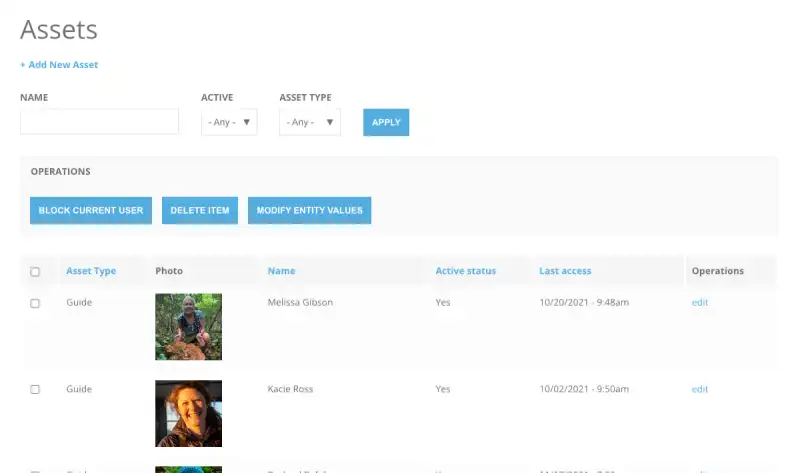Click the Modify Entity Values button
The image size is (800, 473).
click(x=310, y=210)
